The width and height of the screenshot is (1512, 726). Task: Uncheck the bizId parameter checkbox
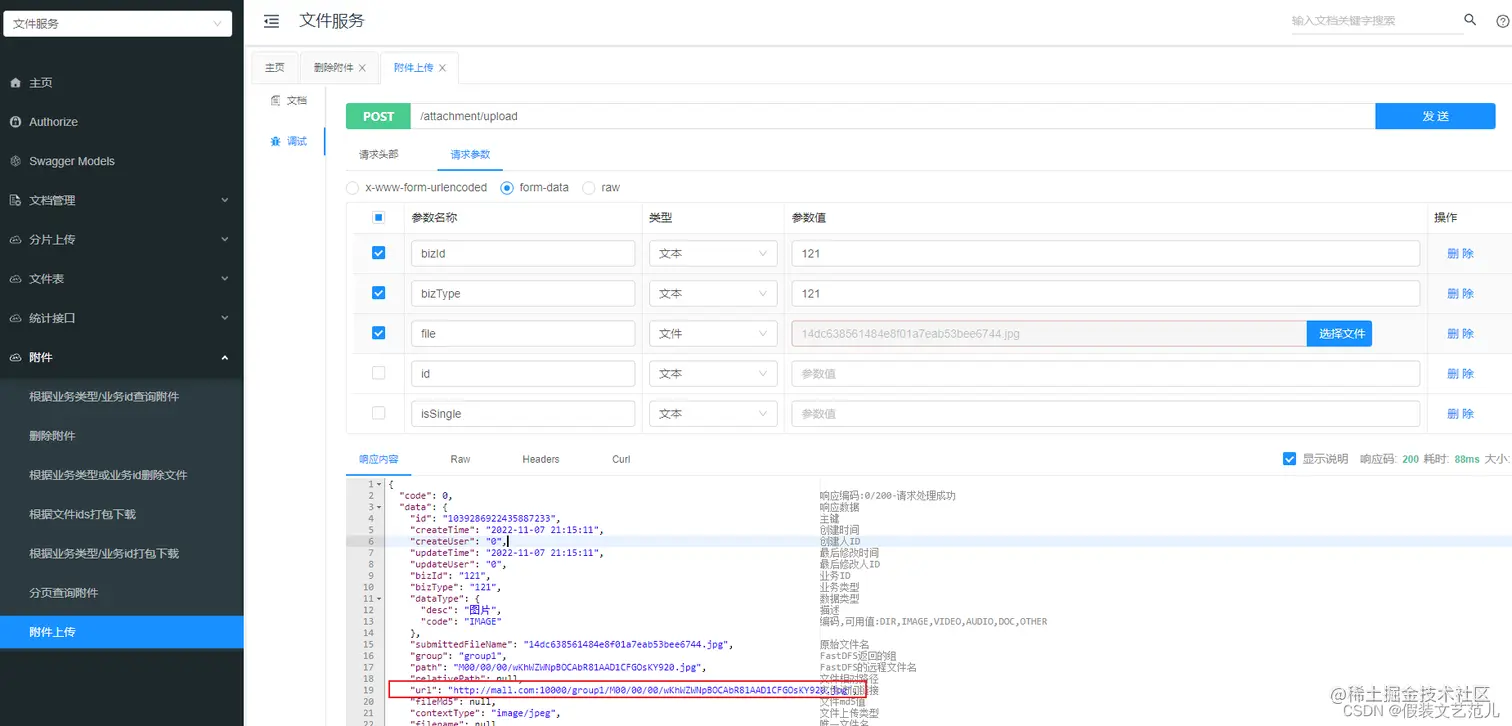point(378,253)
